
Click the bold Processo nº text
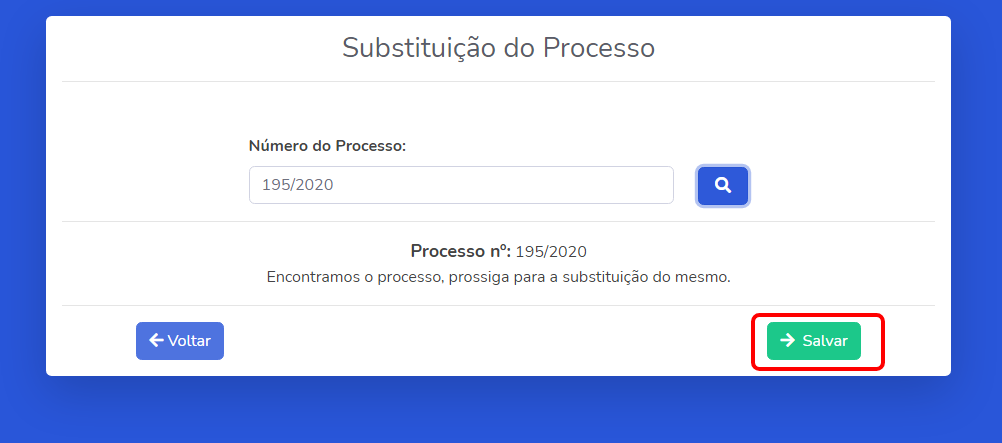pos(461,251)
